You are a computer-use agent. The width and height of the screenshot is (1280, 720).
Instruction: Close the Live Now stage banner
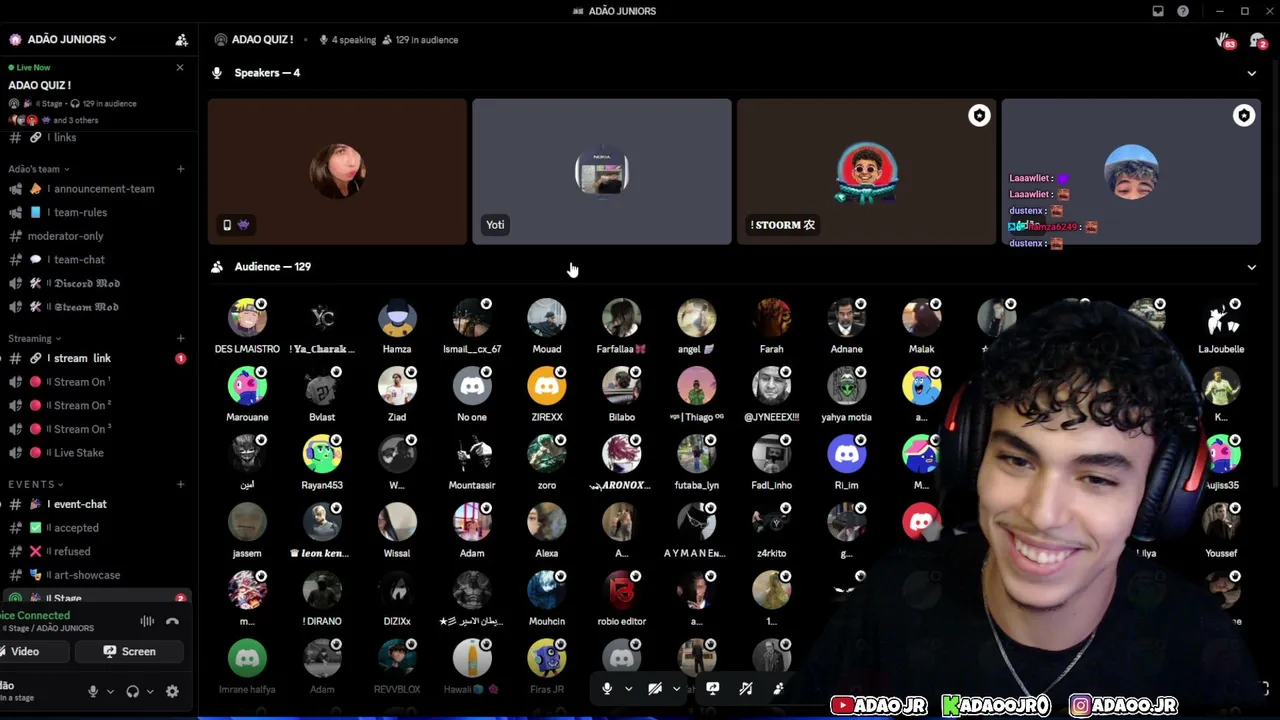tap(180, 67)
